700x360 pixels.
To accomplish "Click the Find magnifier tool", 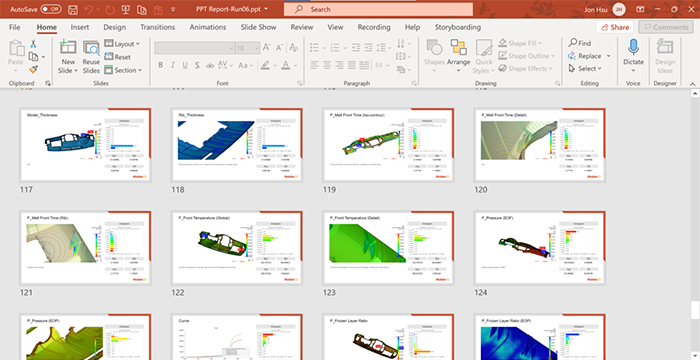I will point(580,43).
